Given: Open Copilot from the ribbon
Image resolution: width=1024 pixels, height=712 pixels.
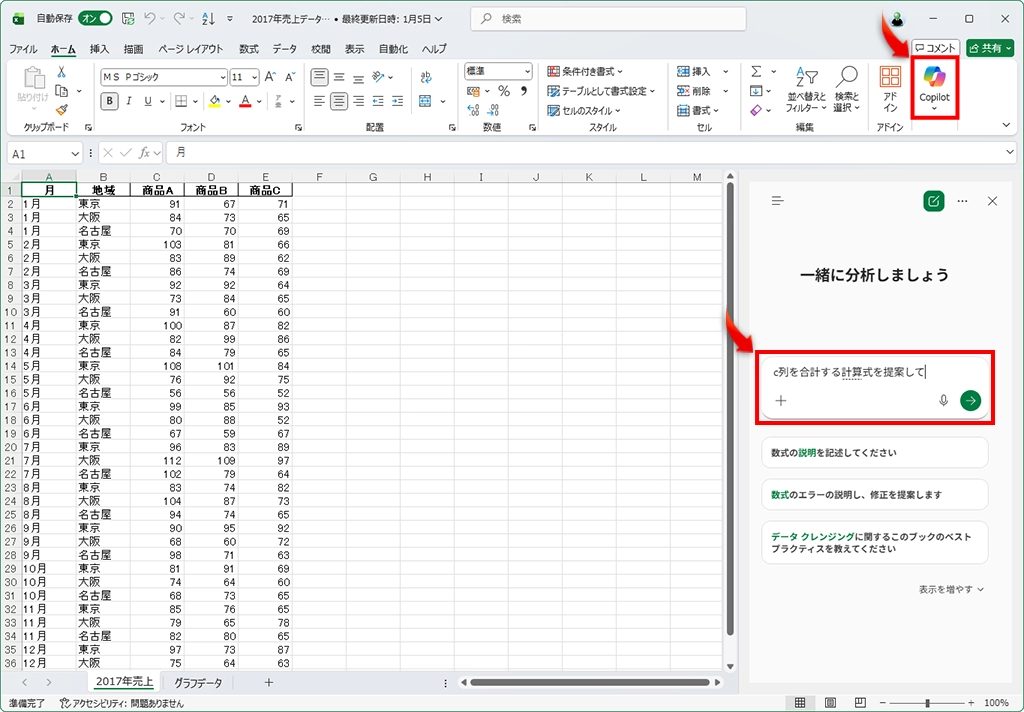Looking at the screenshot, I should click(x=934, y=86).
